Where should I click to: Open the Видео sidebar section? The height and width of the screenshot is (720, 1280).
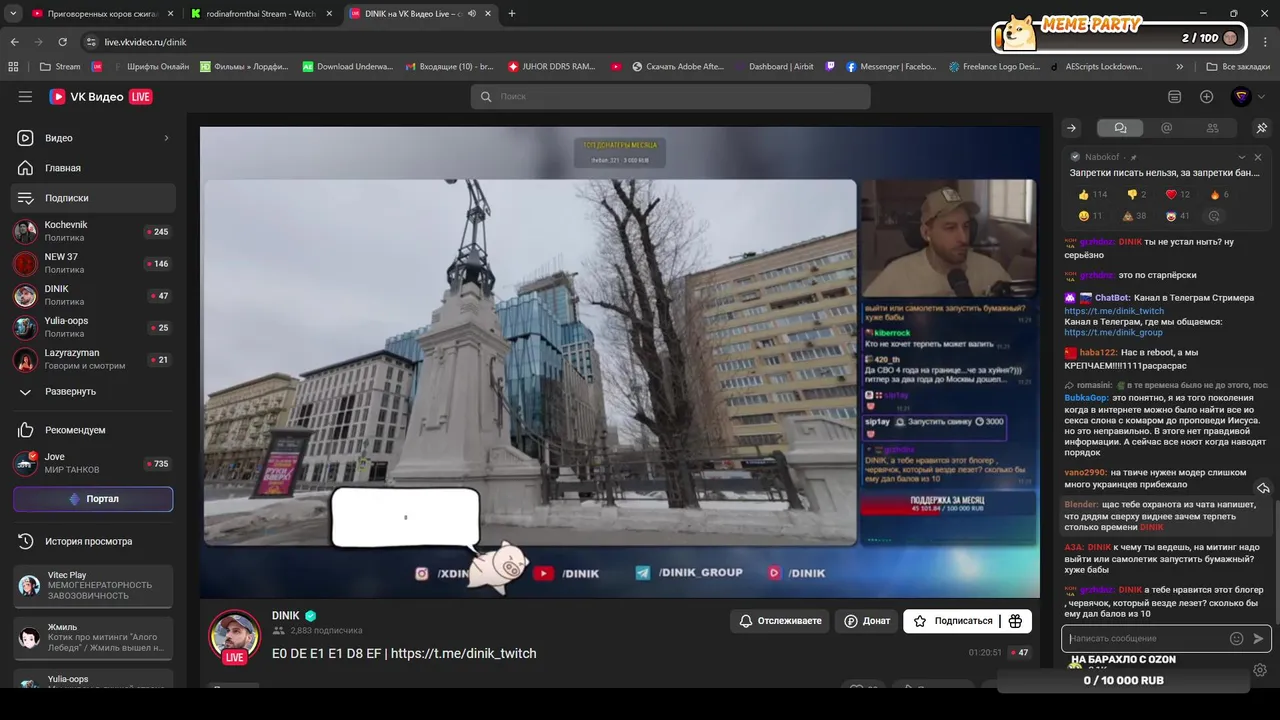(x=93, y=138)
